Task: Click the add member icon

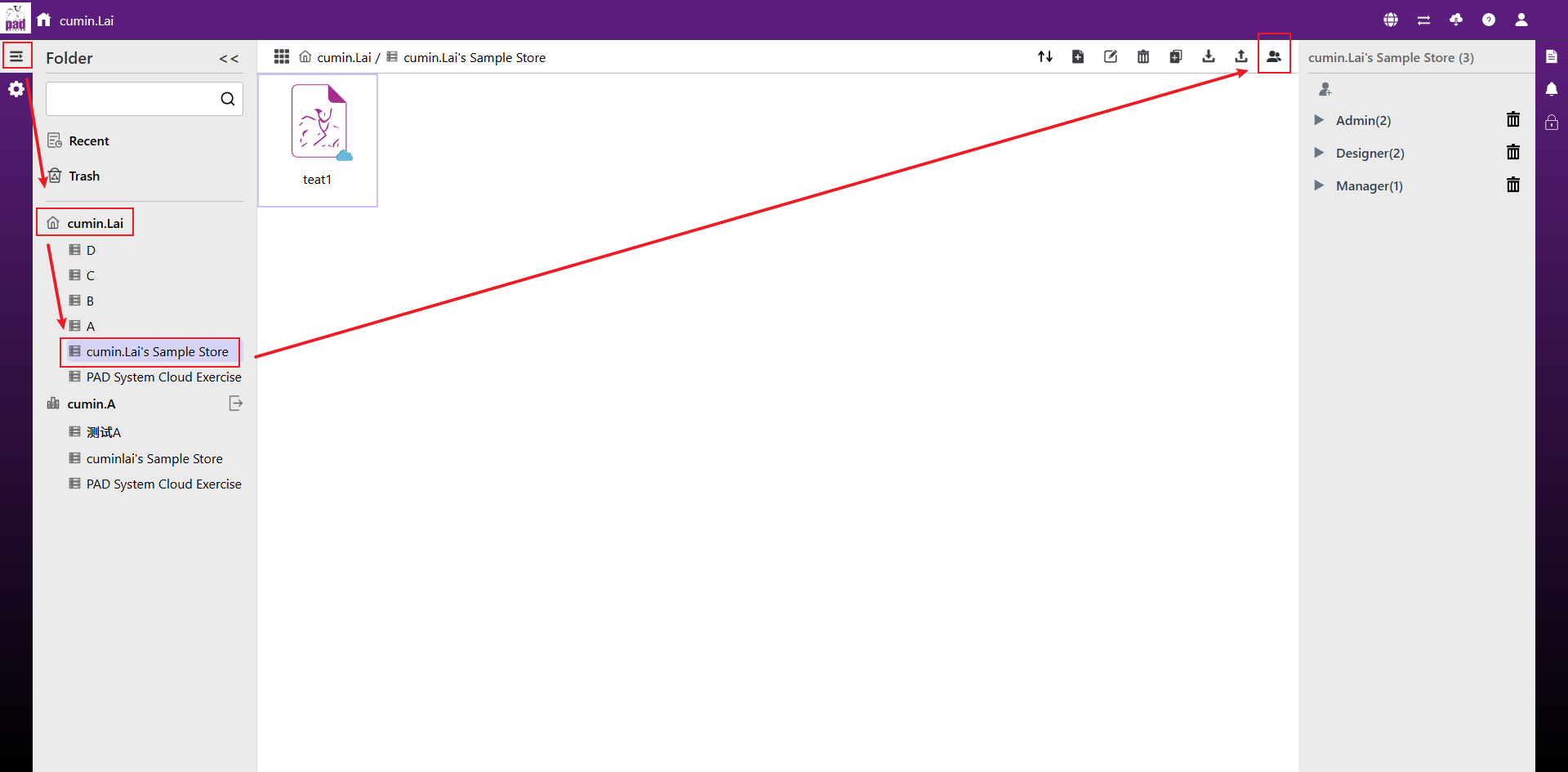Action: tap(1325, 89)
